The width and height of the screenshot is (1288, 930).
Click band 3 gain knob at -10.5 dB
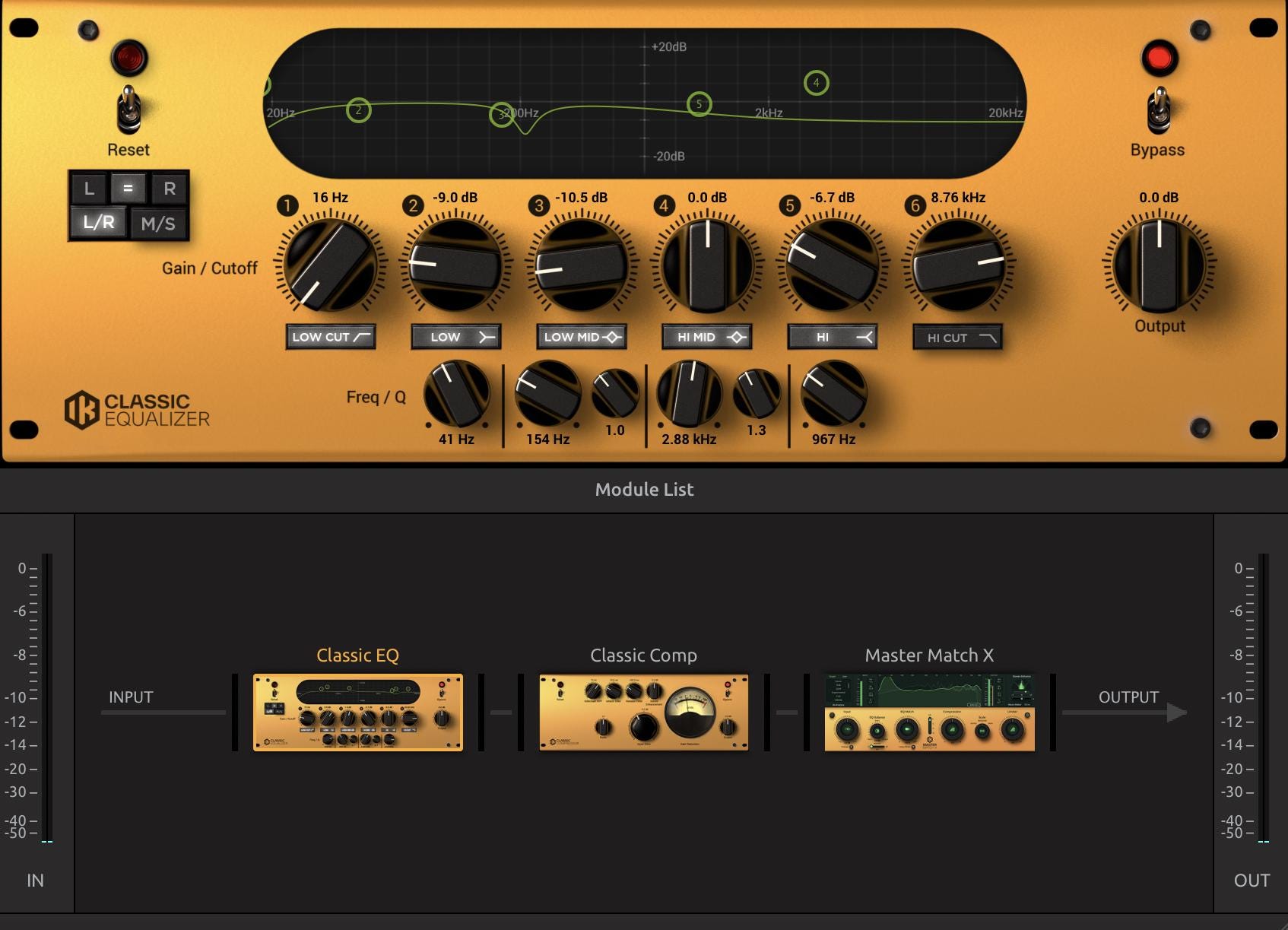click(x=582, y=264)
